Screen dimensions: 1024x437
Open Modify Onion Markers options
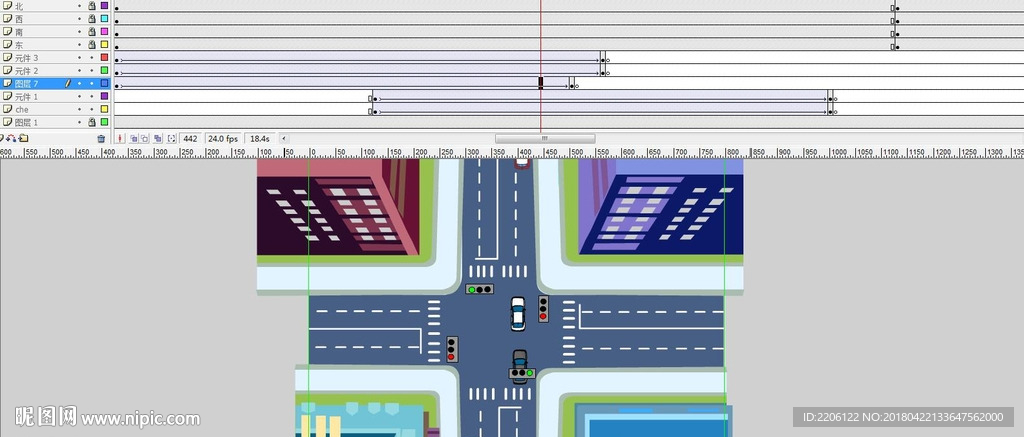(x=172, y=138)
